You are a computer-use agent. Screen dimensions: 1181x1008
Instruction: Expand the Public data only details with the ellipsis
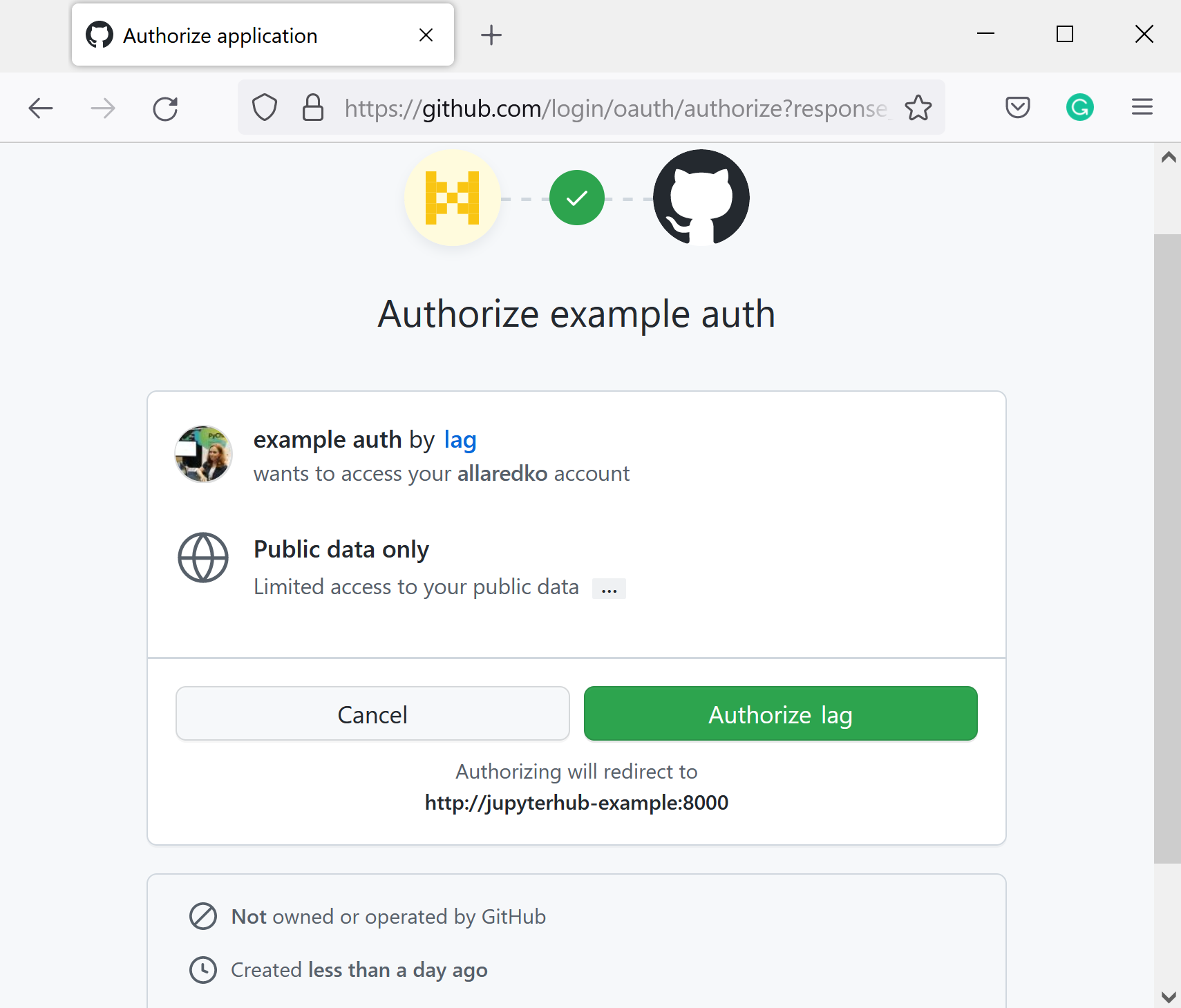click(609, 588)
